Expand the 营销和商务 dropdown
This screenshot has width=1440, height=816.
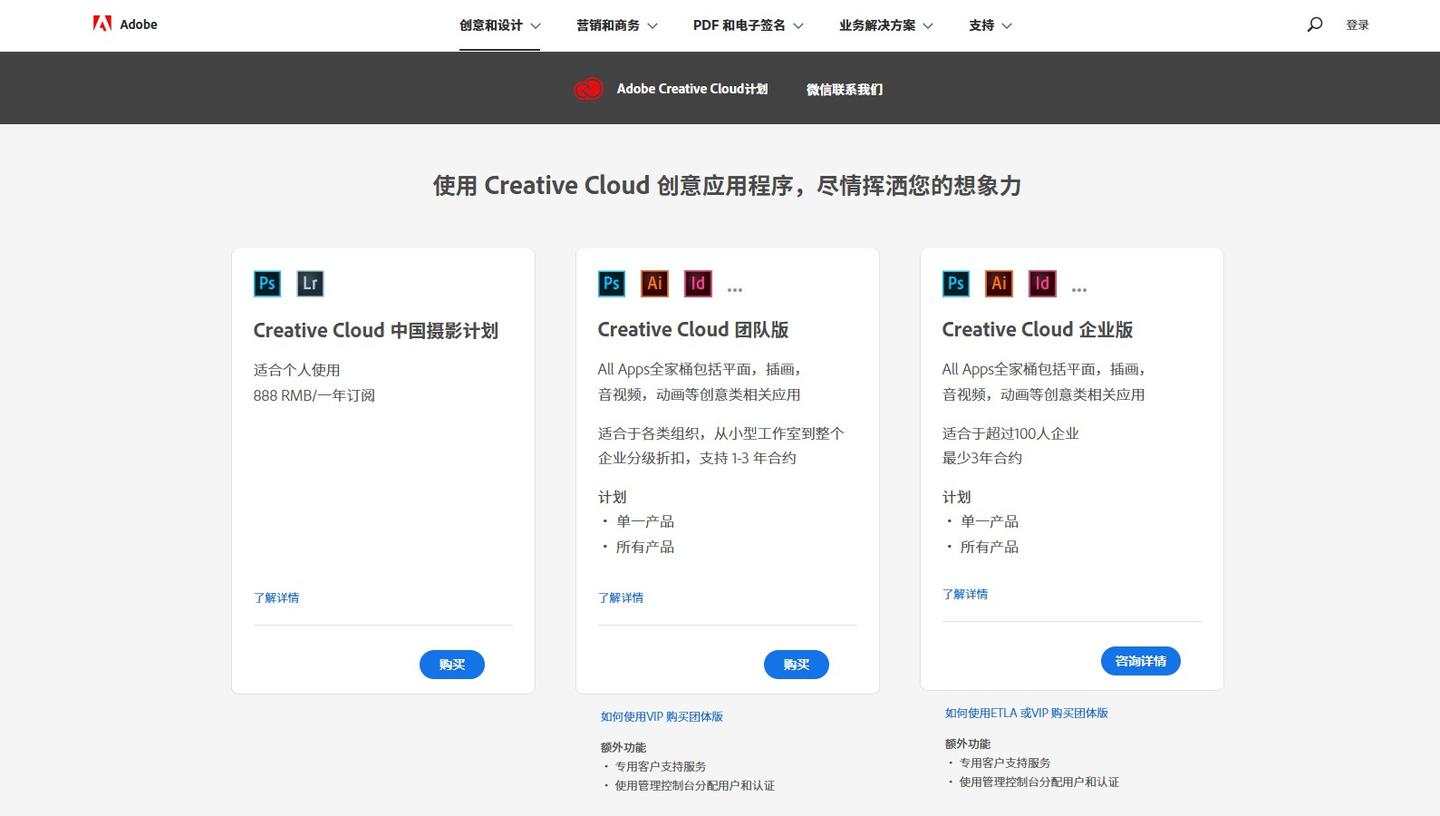pyautogui.click(x=616, y=25)
